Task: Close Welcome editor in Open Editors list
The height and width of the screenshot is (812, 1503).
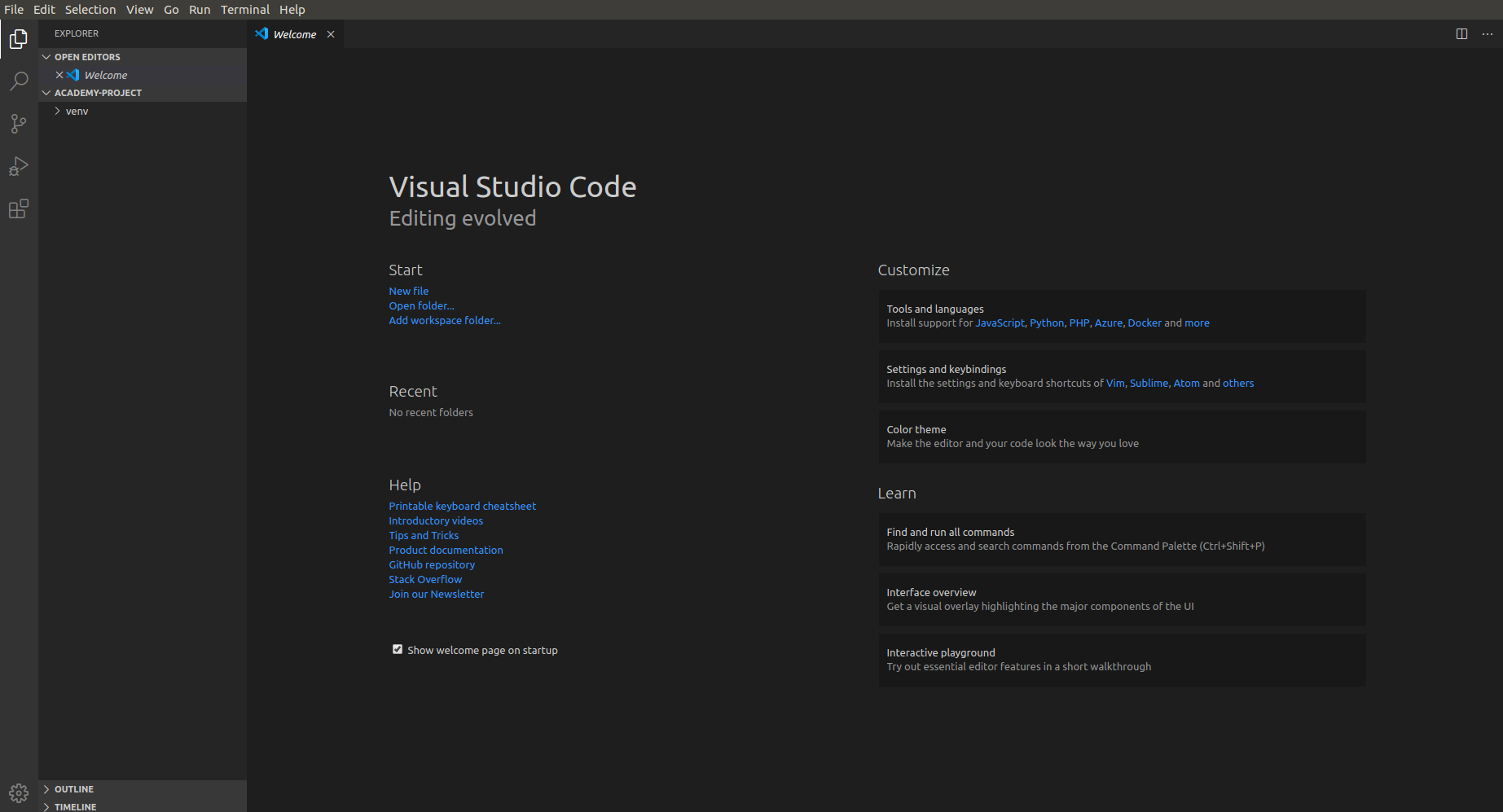Action: pos(59,75)
